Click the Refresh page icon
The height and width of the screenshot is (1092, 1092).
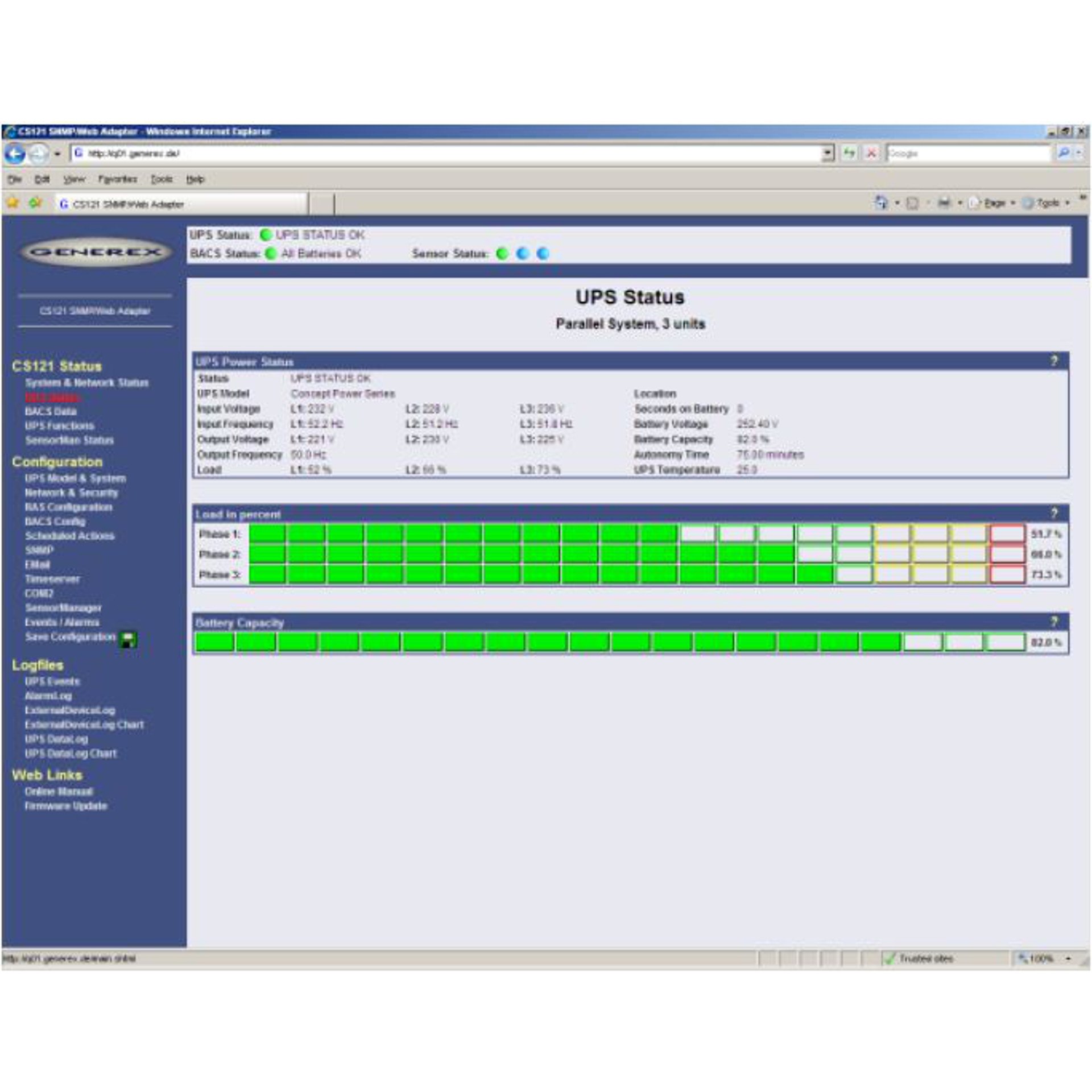click(x=849, y=154)
